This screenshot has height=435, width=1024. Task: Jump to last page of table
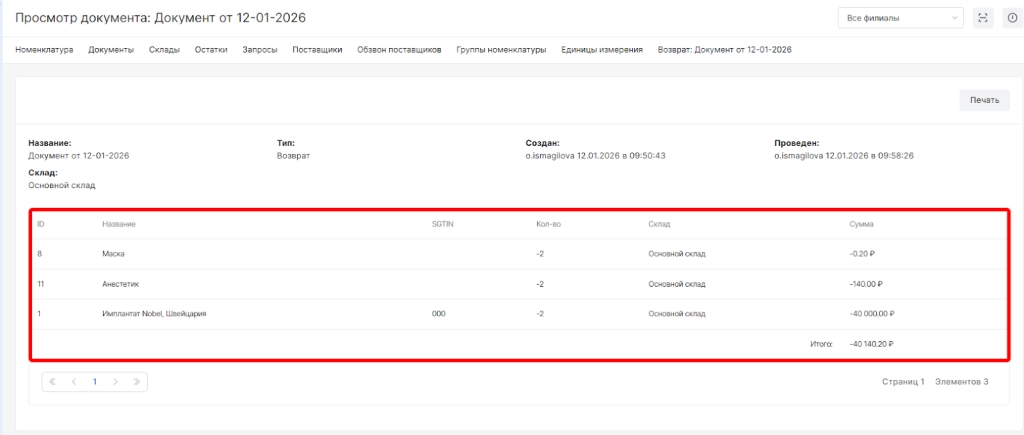coord(136,381)
